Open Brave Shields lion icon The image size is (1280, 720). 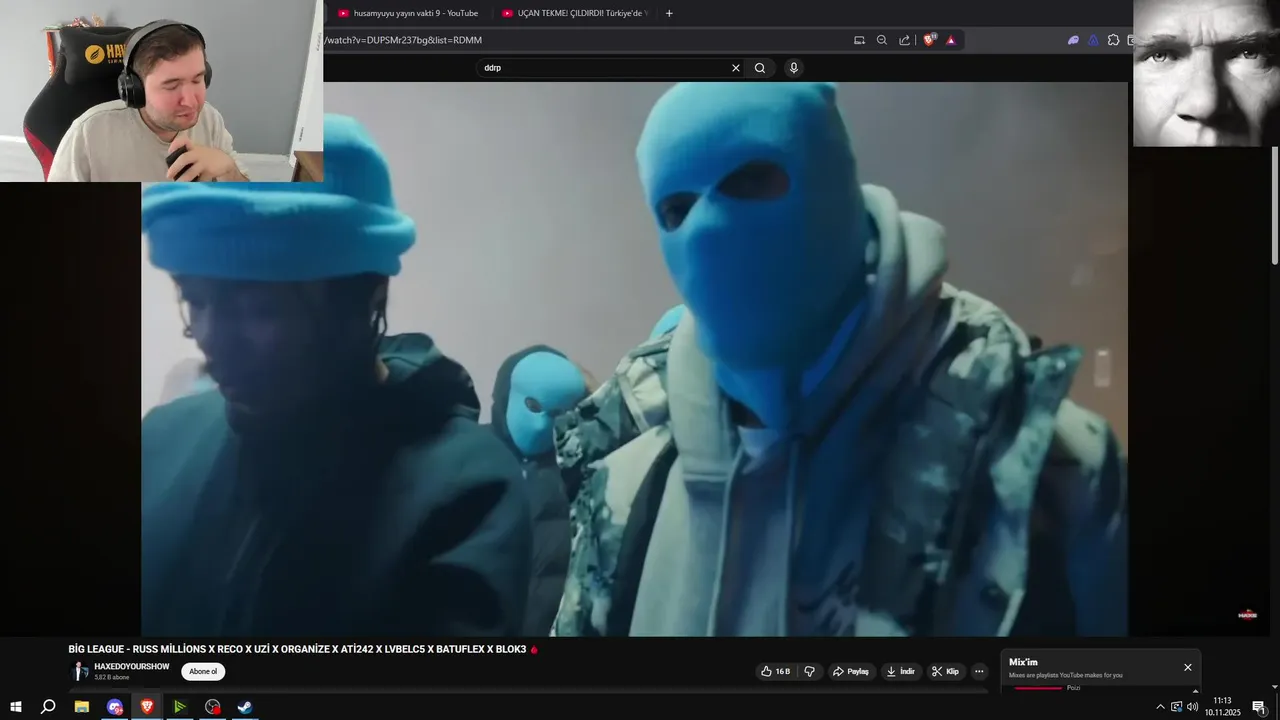[x=929, y=40]
